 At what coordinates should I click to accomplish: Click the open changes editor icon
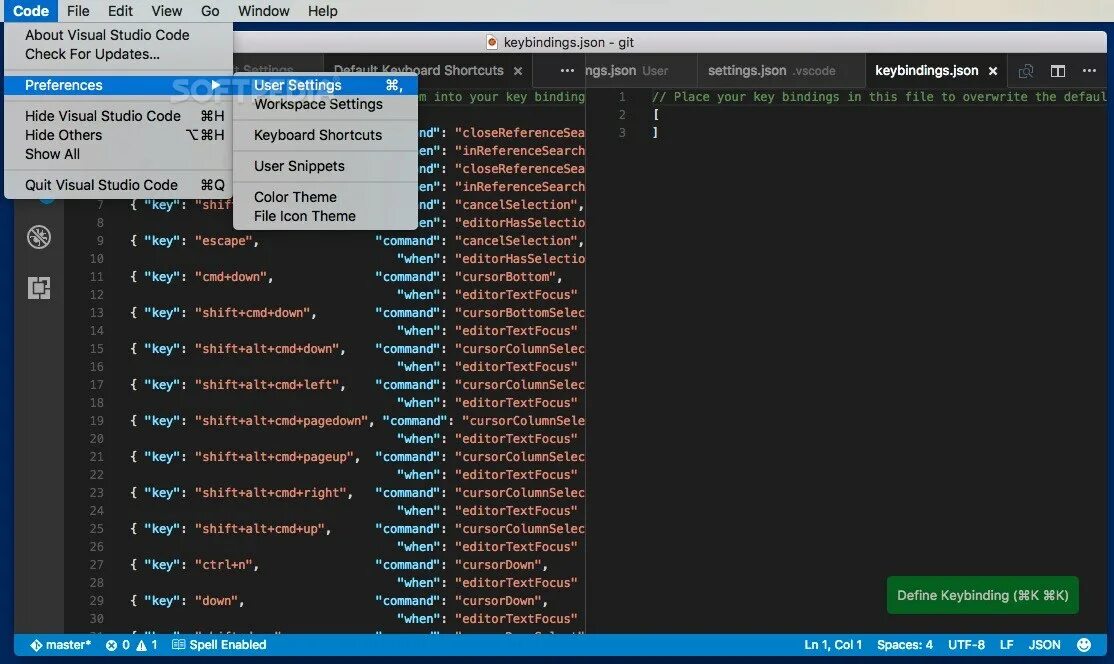(x=1026, y=71)
